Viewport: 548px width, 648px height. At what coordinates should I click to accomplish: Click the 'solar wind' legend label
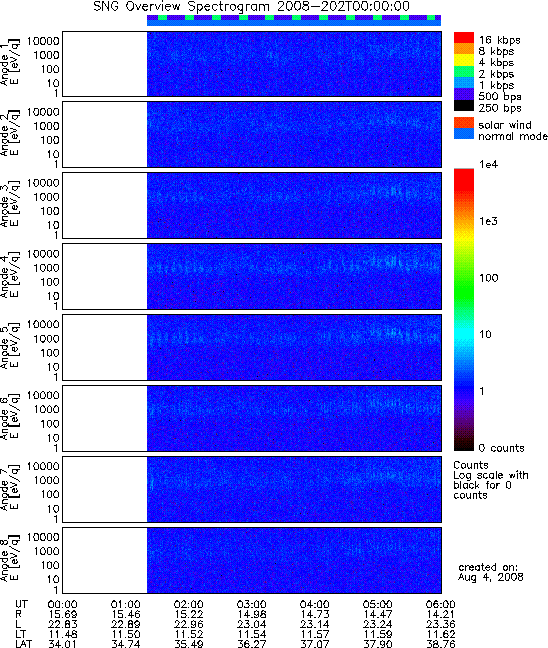tap(505, 125)
